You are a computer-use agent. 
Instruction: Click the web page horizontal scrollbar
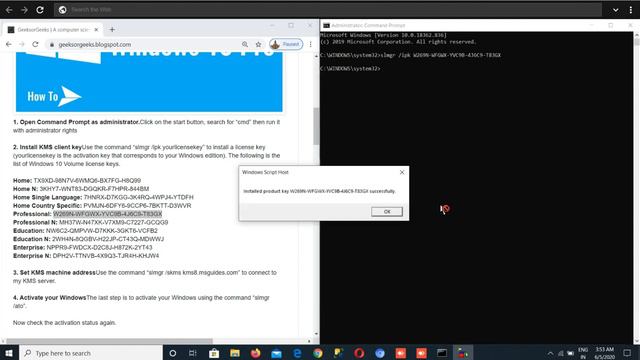point(109,341)
